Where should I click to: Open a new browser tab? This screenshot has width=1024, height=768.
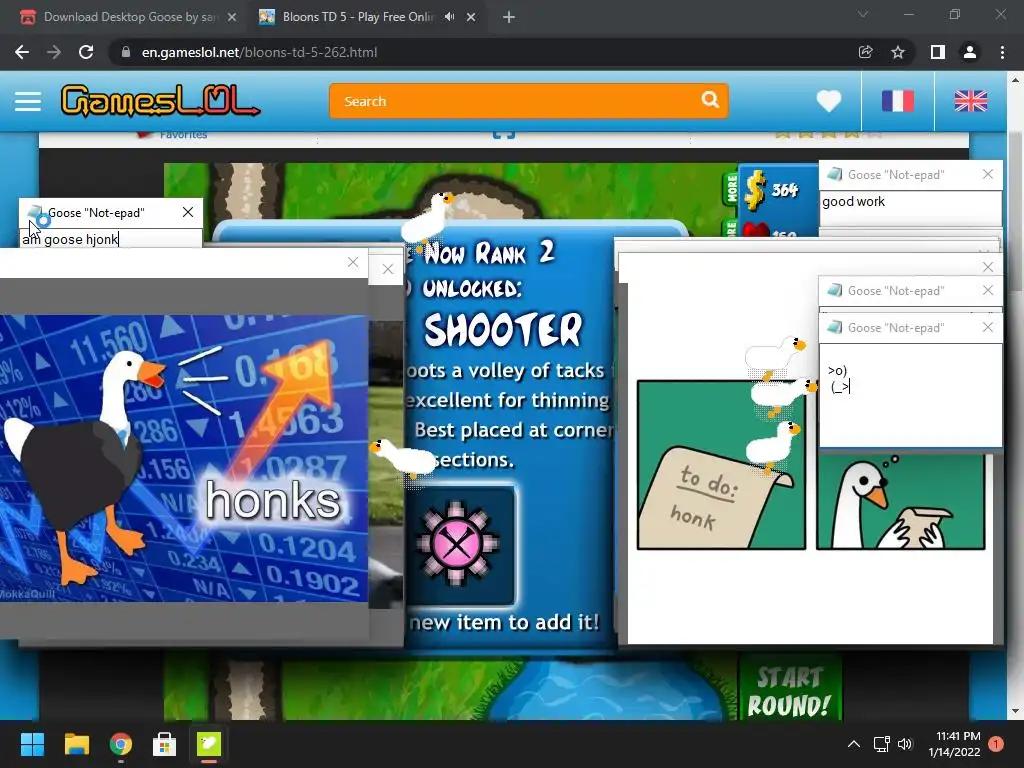click(509, 18)
